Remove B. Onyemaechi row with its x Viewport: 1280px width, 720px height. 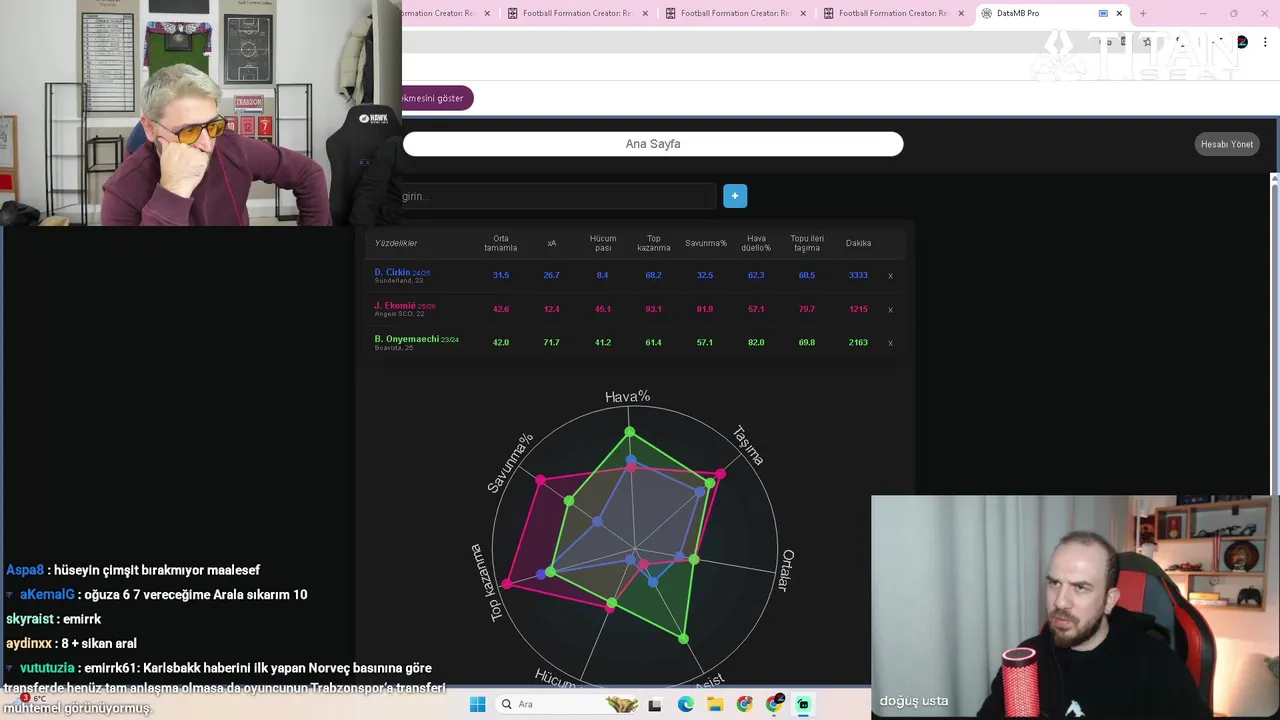tap(890, 343)
